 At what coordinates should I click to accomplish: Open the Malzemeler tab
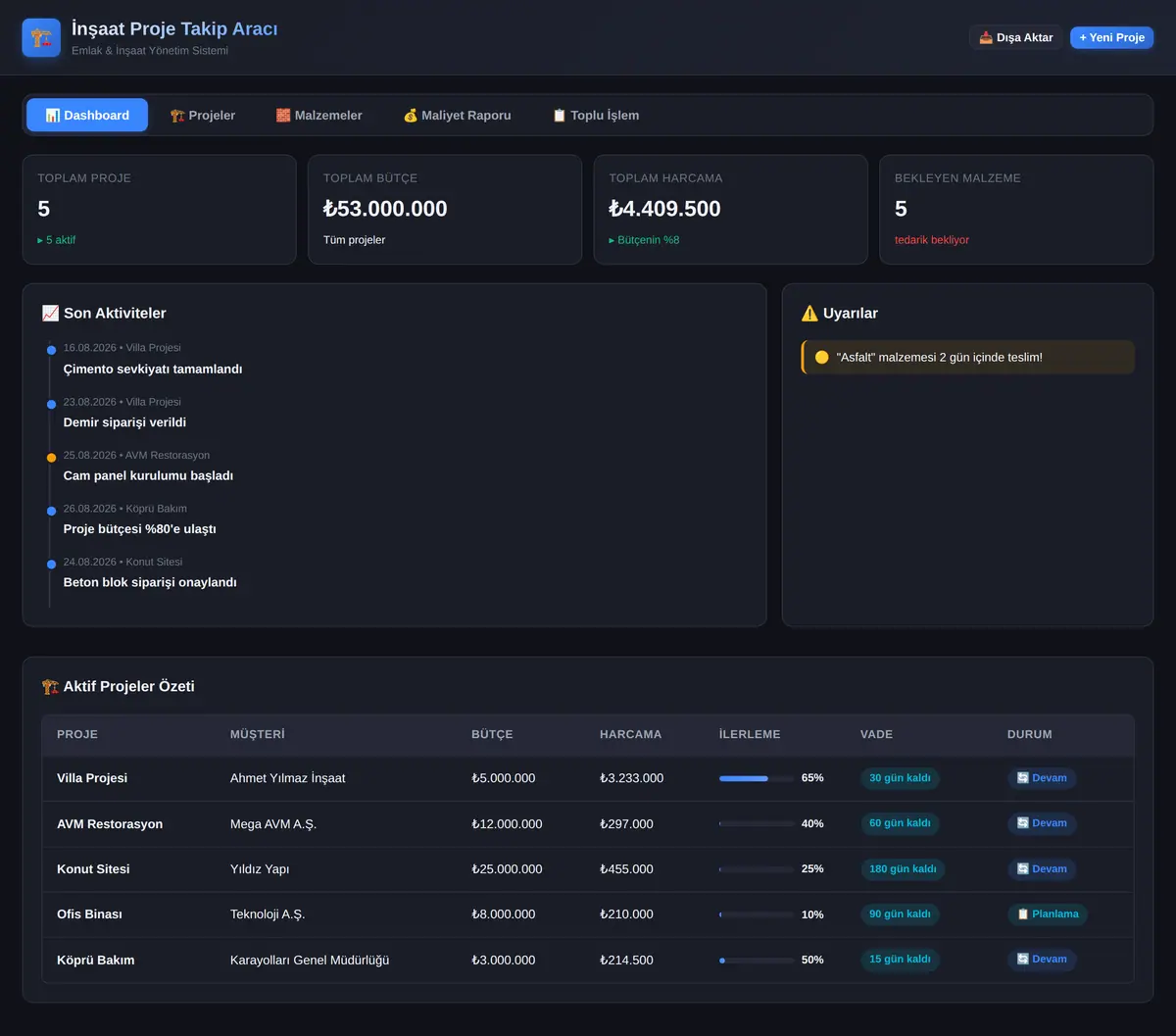point(319,115)
